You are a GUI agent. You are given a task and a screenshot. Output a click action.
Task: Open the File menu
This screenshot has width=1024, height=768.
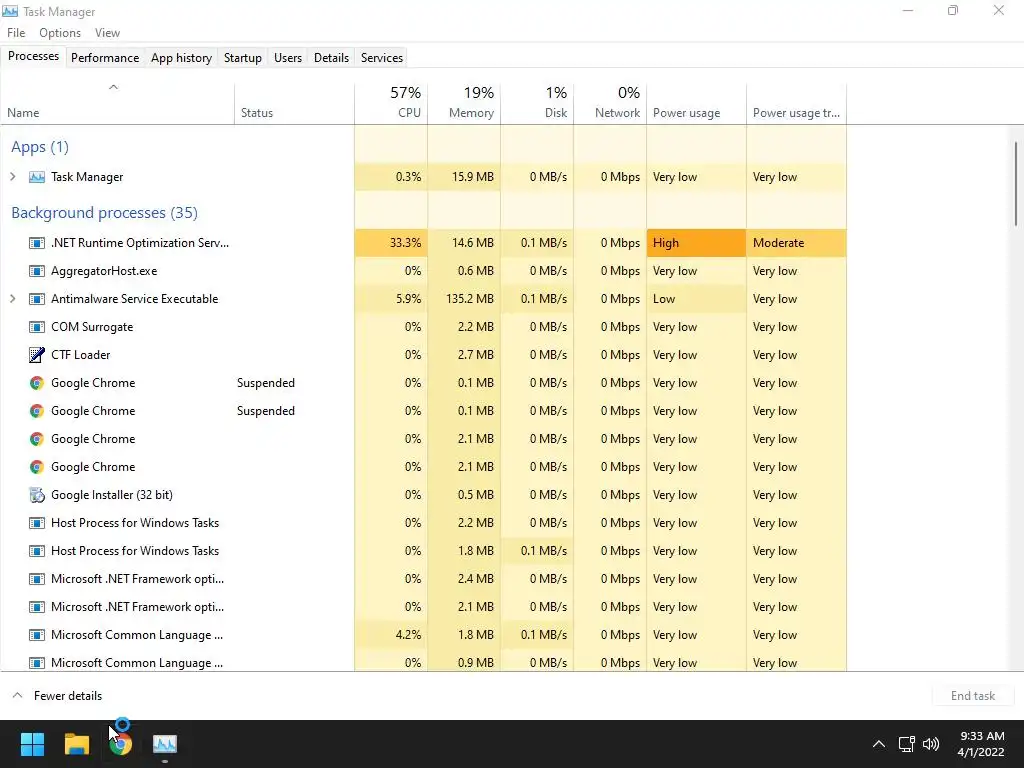point(16,33)
